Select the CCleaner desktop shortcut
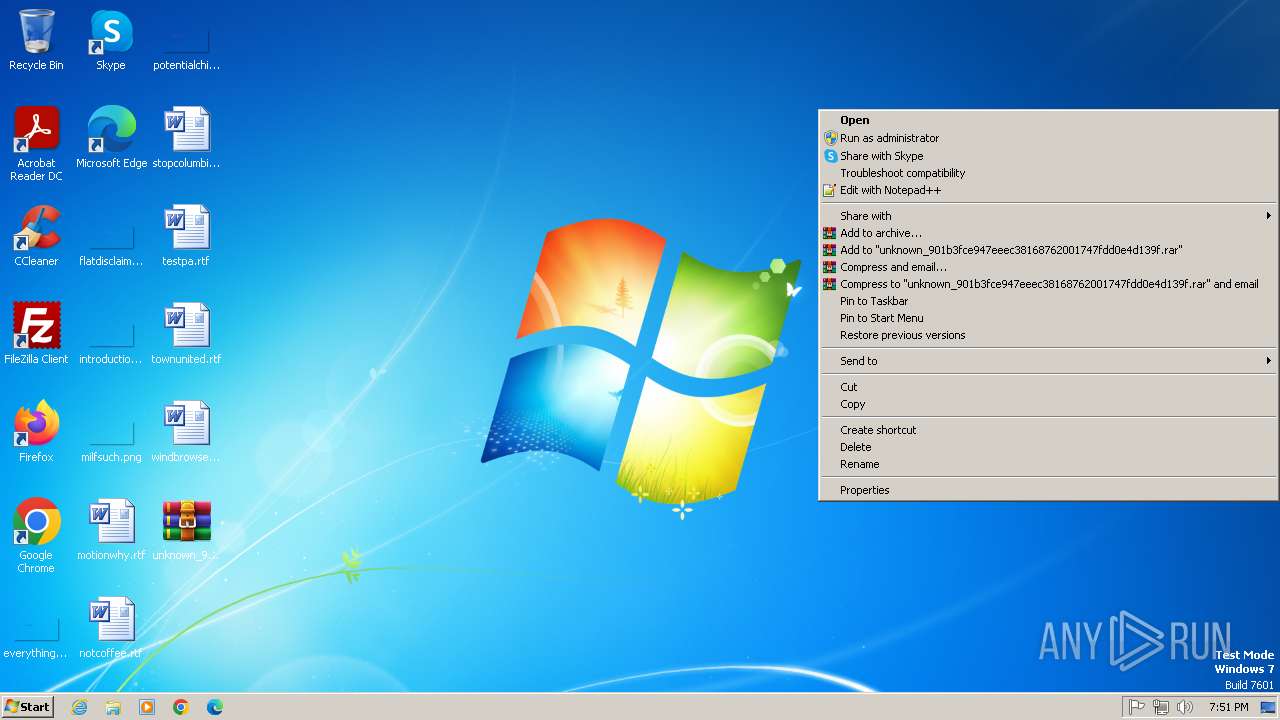Viewport: 1280px width, 720px height. coord(36,236)
